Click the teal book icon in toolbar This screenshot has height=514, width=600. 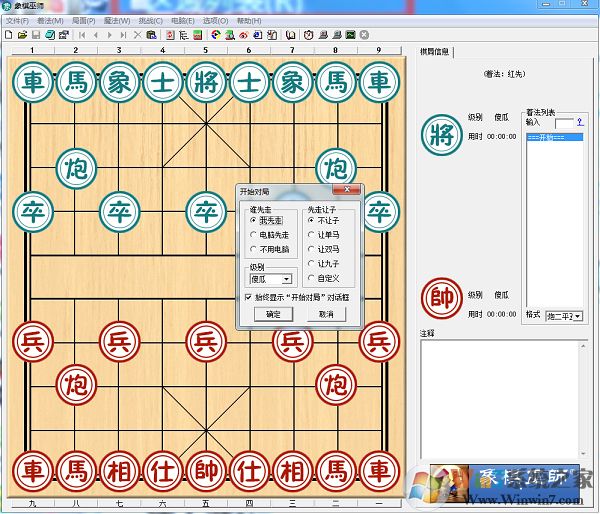point(50,35)
